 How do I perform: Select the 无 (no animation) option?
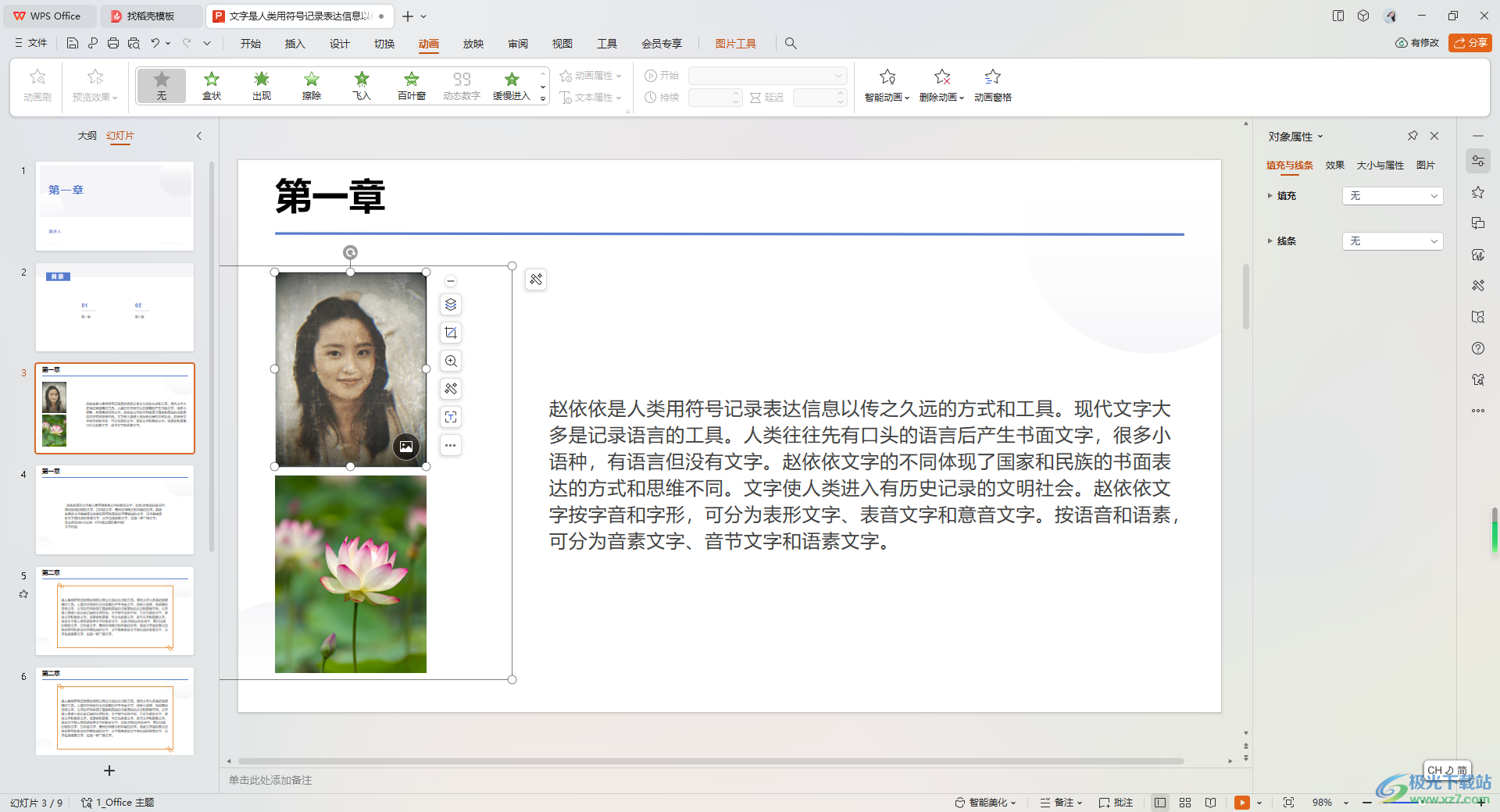(x=162, y=85)
